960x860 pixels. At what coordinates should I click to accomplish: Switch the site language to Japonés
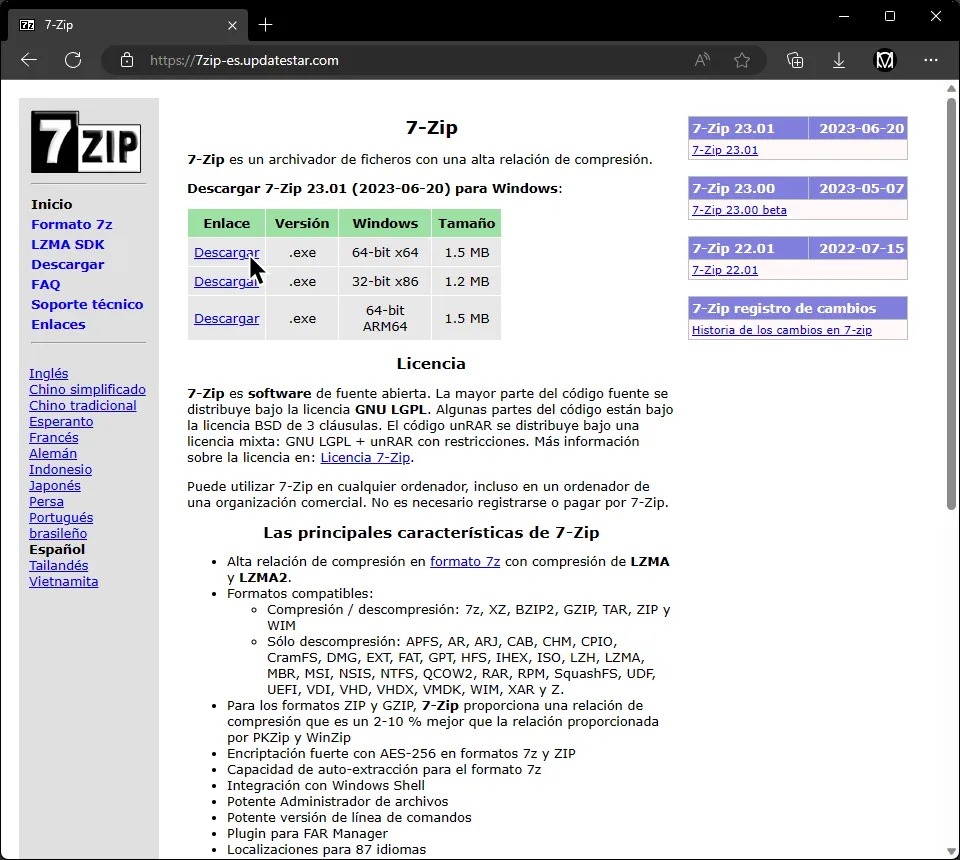pos(54,485)
